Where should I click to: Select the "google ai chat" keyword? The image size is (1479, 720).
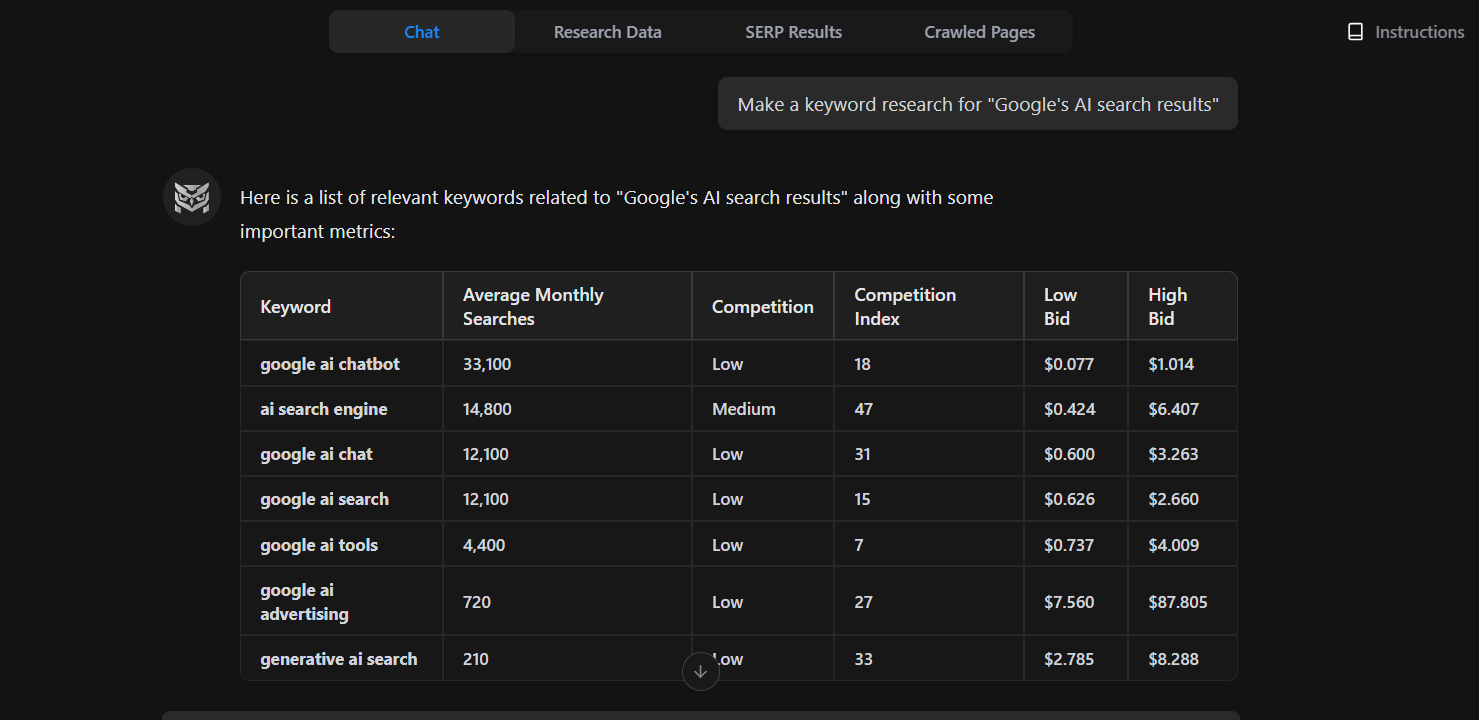point(316,453)
